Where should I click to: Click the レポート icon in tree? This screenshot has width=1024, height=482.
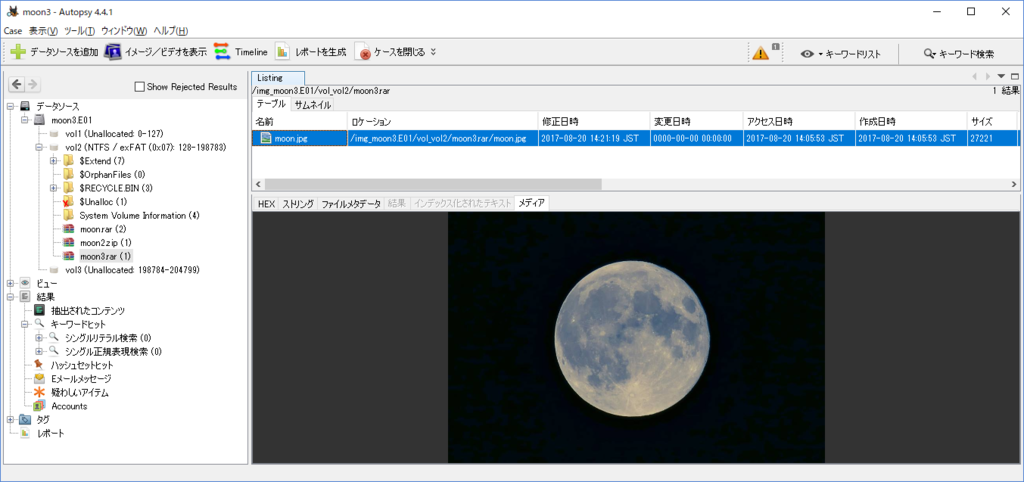coord(25,433)
